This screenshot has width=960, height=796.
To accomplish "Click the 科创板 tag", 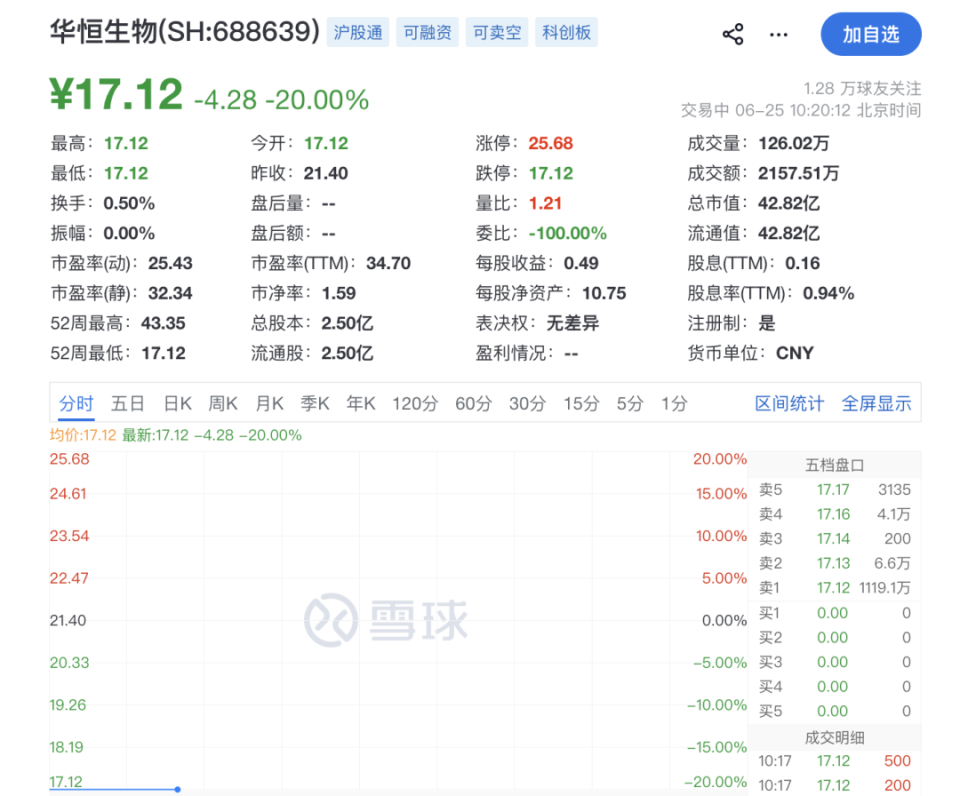I will tap(566, 32).
